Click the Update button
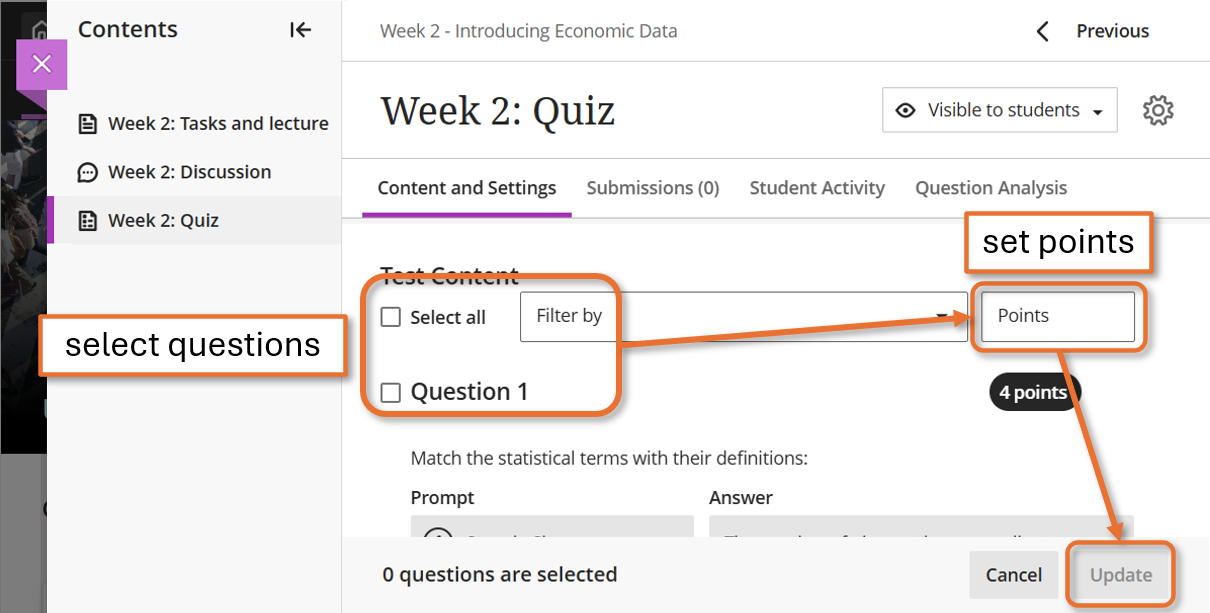The height and width of the screenshot is (613, 1210). tap(1120, 575)
